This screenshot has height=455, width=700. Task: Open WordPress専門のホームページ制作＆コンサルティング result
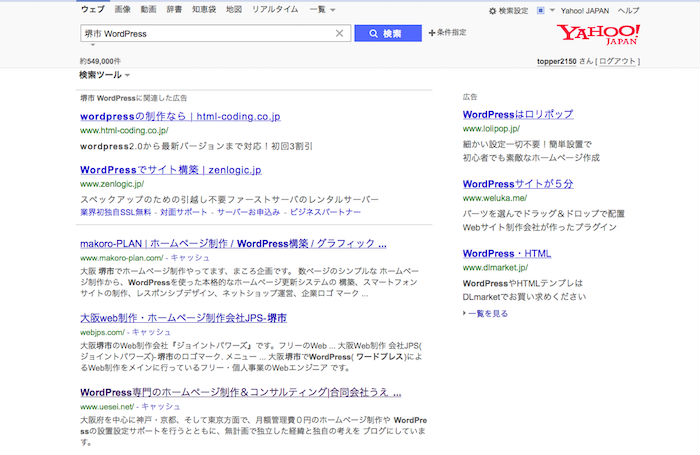pyautogui.click(x=241, y=392)
